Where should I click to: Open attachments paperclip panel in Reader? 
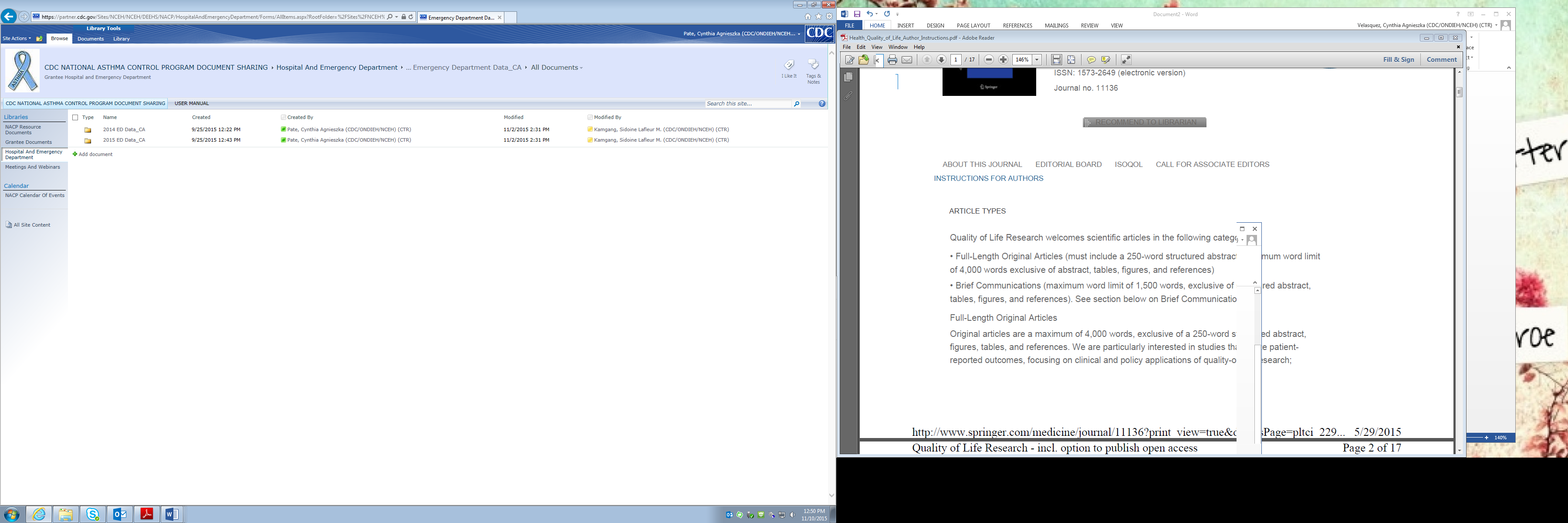(x=848, y=95)
